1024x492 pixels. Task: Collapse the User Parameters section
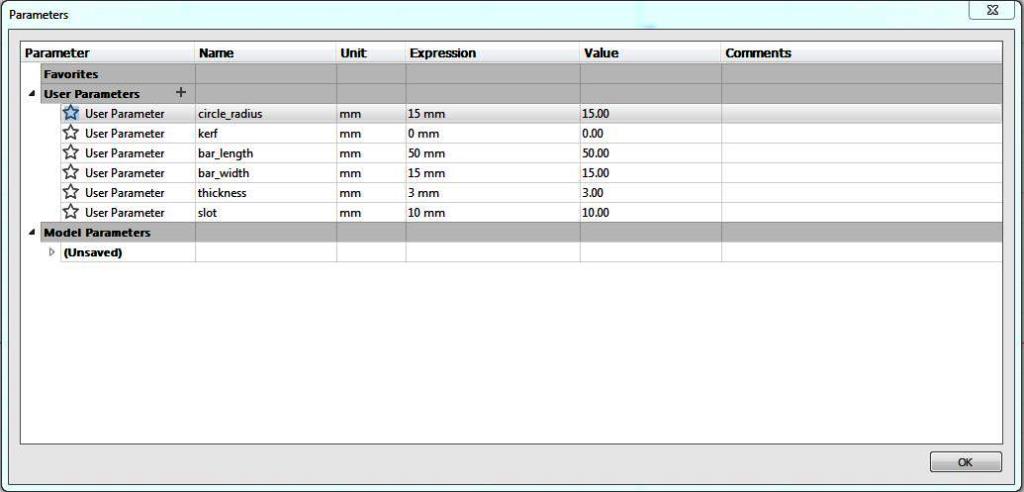pos(31,93)
